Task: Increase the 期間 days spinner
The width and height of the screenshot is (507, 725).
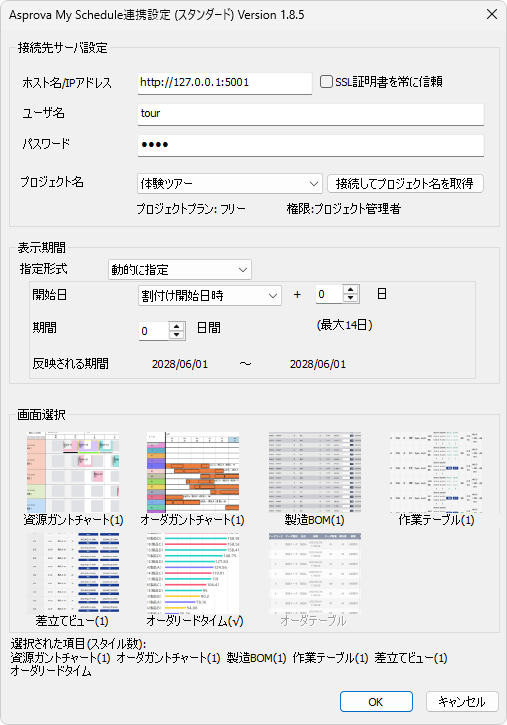Action: click(177, 326)
